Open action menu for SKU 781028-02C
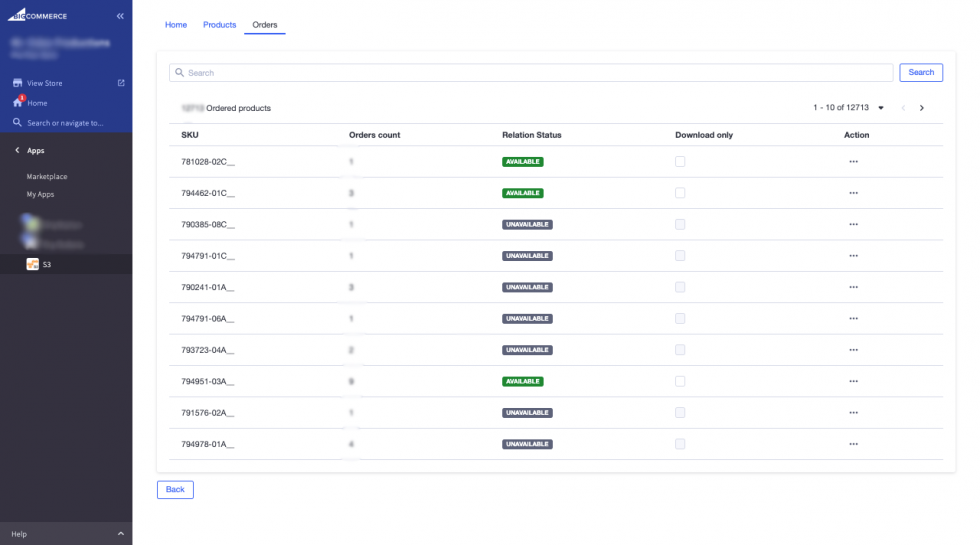Screen dimensions: 980x545 coord(853,162)
